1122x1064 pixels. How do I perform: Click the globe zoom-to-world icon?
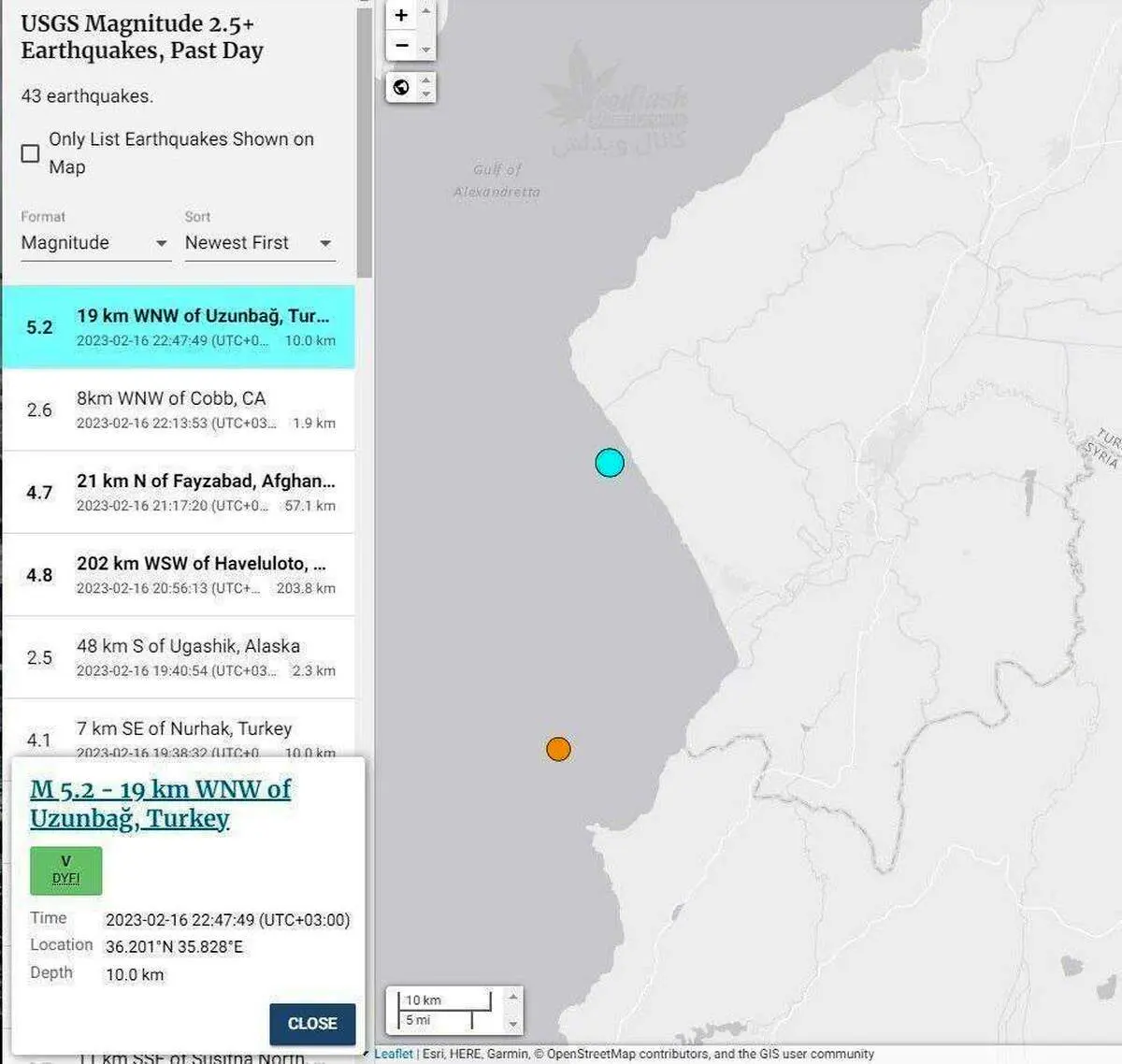(401, 88)
